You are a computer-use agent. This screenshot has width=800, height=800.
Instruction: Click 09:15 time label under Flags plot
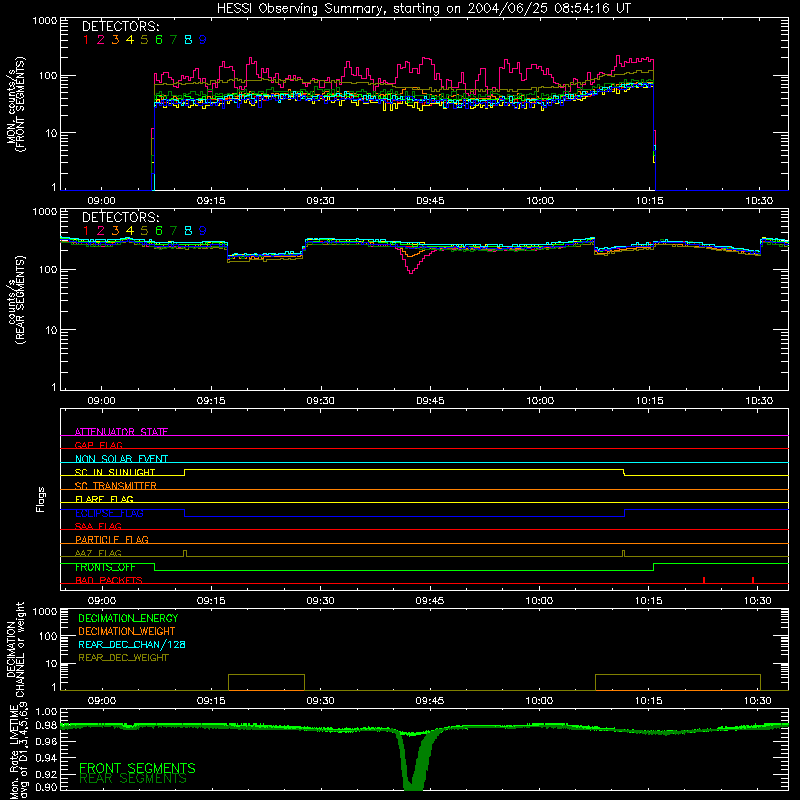[x=211, y=601]
